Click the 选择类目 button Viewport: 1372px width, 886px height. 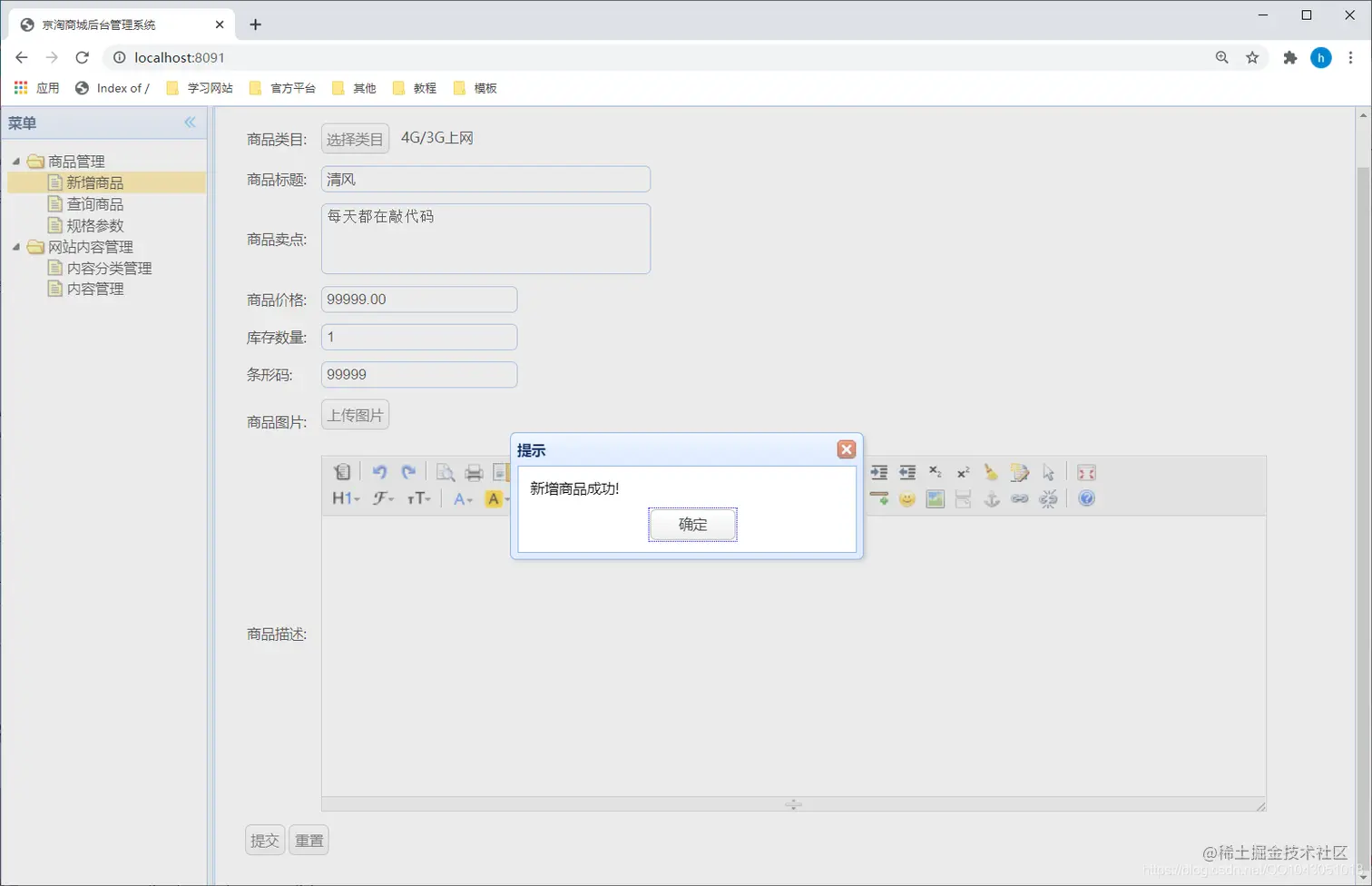point(355,139)
